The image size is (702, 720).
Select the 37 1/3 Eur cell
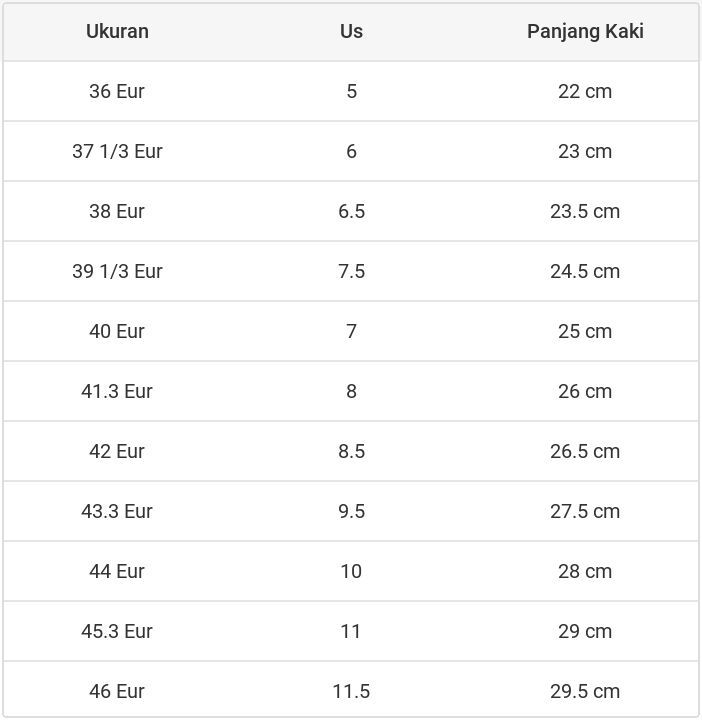[x=117, y=151]
